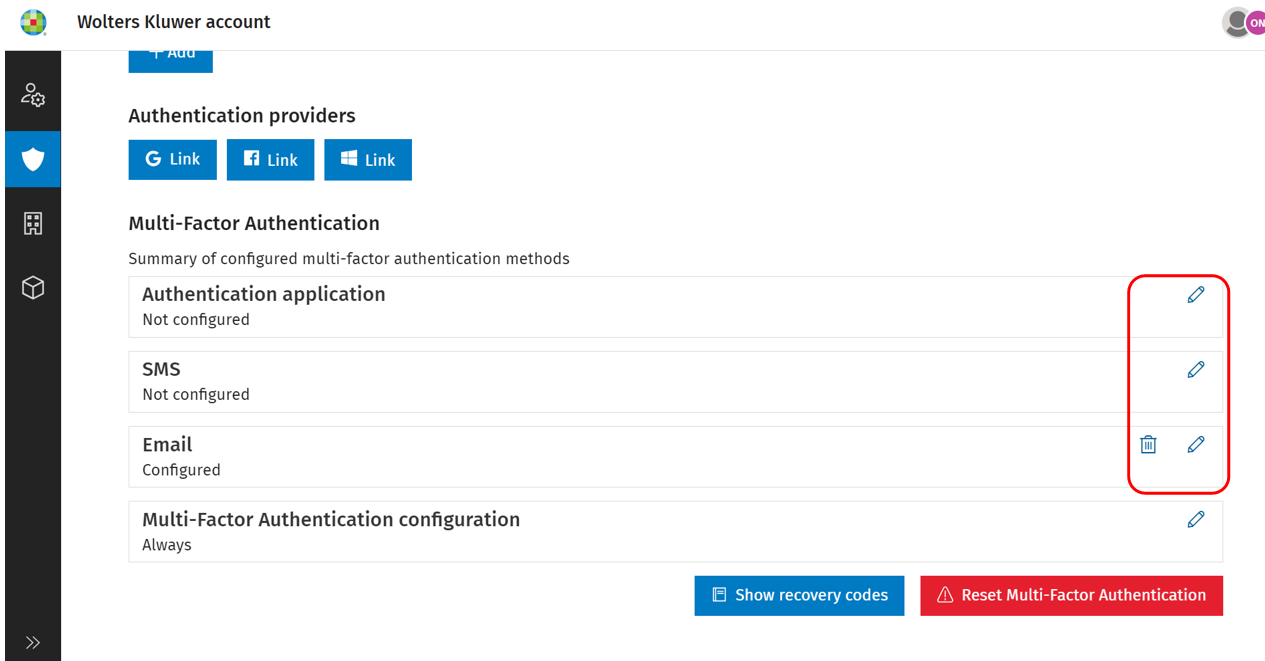Image resolution: width=1265 pixels, height=661 pixels.
Task: Edit Multi-Factor Authentication configuration setting
Action: [1195, 520]
